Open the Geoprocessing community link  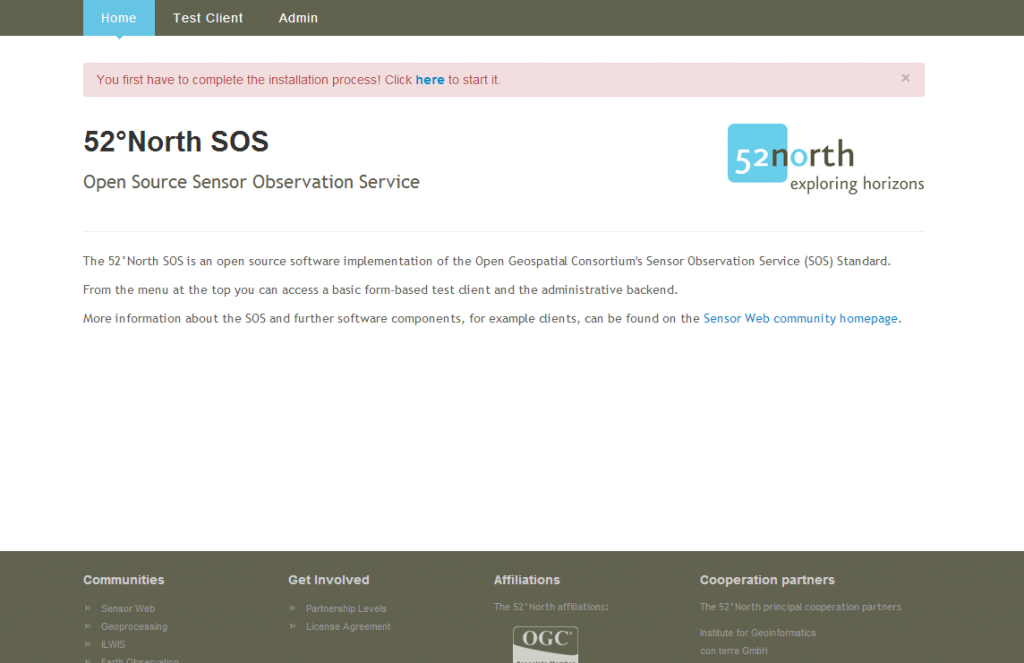tap(134, 626)
